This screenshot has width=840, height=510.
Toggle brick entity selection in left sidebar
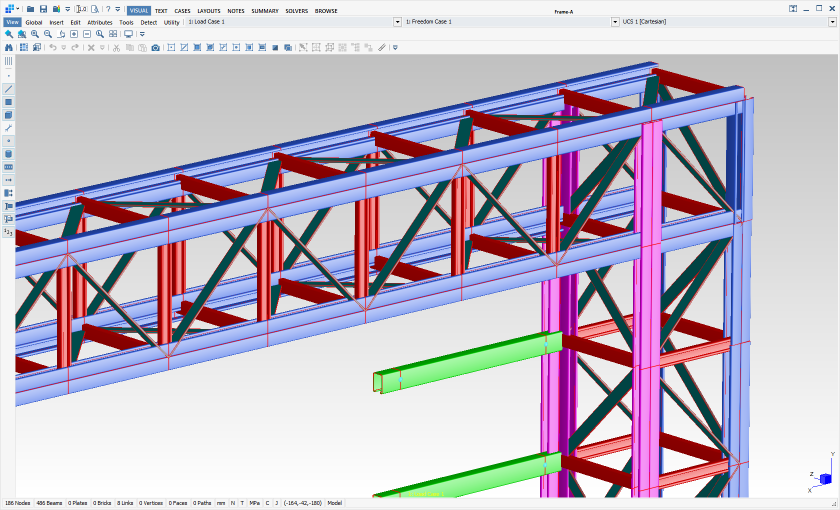[9, 115]
